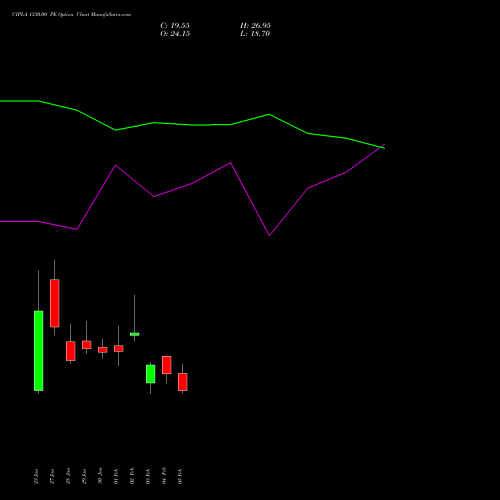Click the green indicator line

(192, 125)
